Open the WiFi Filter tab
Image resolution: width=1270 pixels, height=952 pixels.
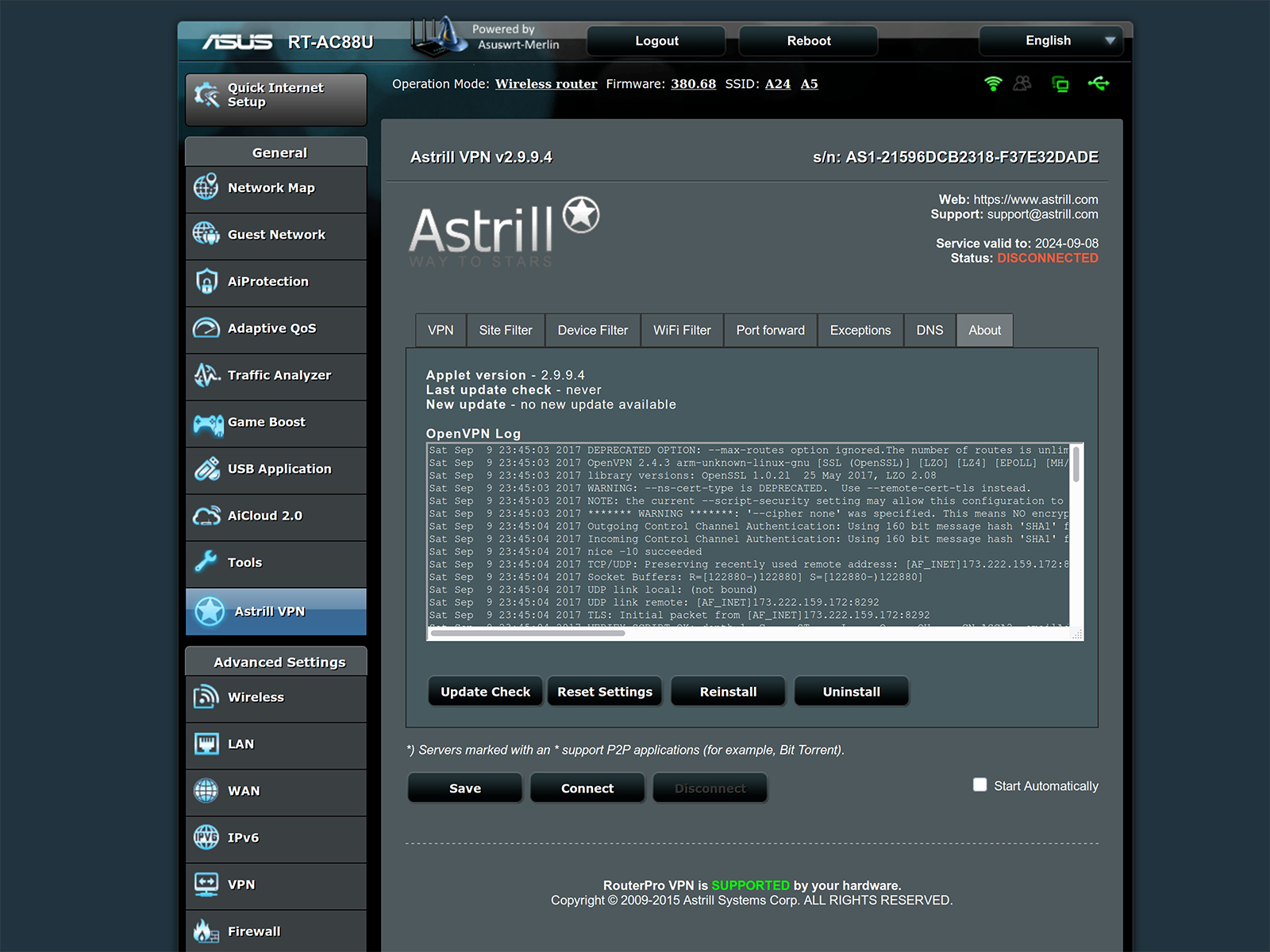682,330
